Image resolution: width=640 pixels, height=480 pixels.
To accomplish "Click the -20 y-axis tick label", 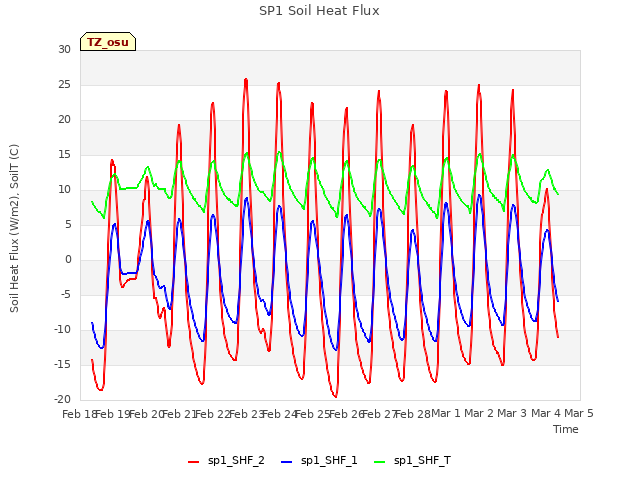I will pyautogui.click(x=62, y=400).
